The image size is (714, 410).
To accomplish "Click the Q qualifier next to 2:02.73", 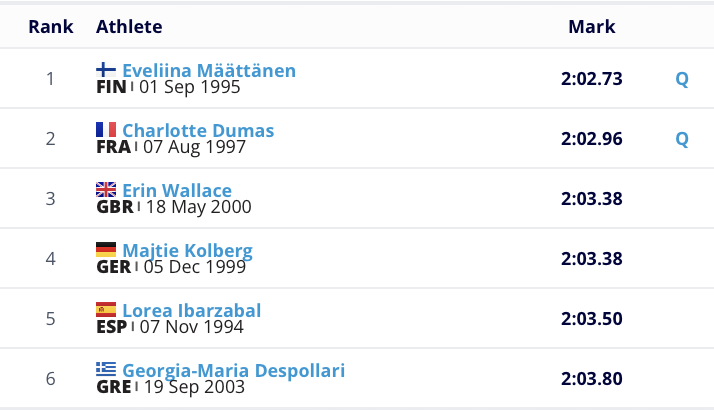I will click(x=682, y=79).
